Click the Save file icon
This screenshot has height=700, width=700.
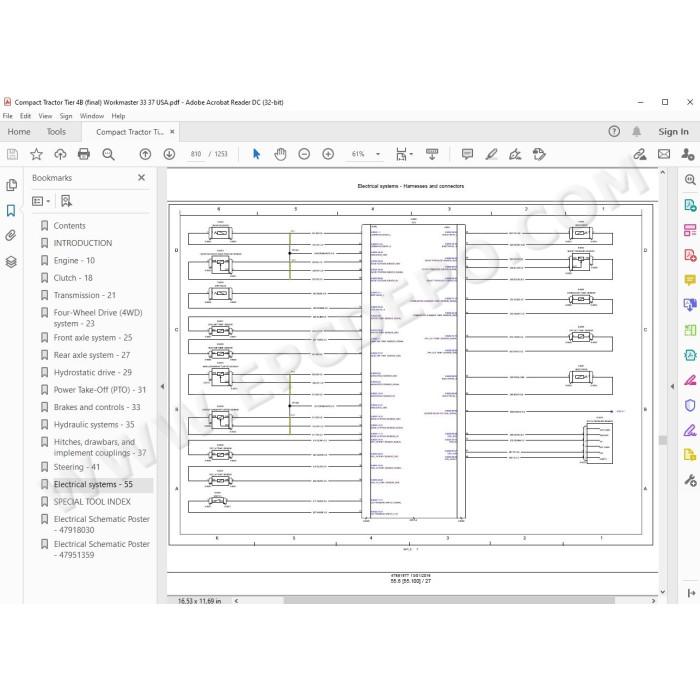[x=12, y=154]
